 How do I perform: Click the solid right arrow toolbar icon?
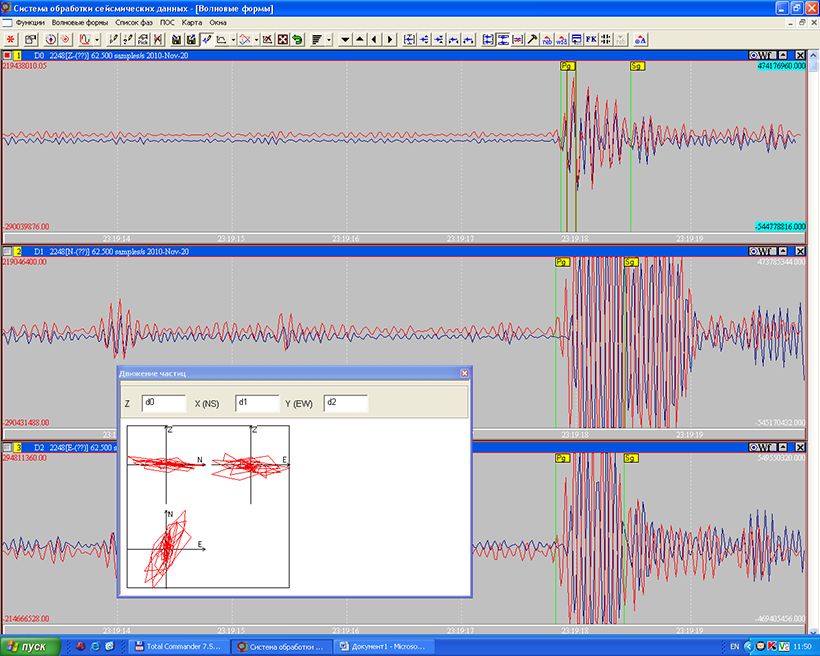click(388, 39)
